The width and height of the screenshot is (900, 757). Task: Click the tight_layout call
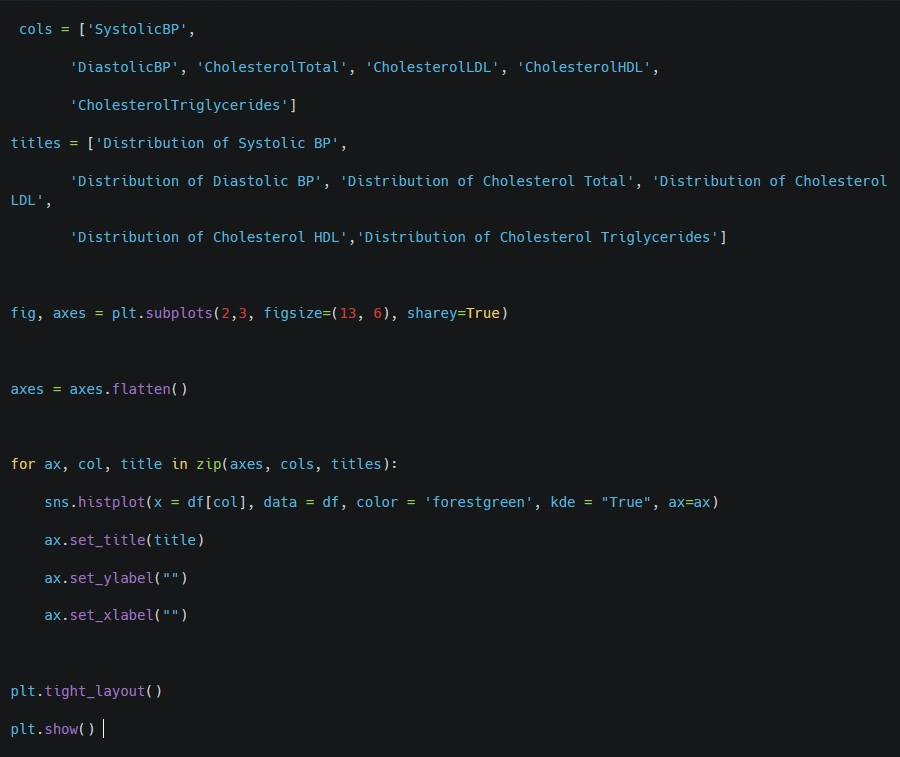point(95,691)
